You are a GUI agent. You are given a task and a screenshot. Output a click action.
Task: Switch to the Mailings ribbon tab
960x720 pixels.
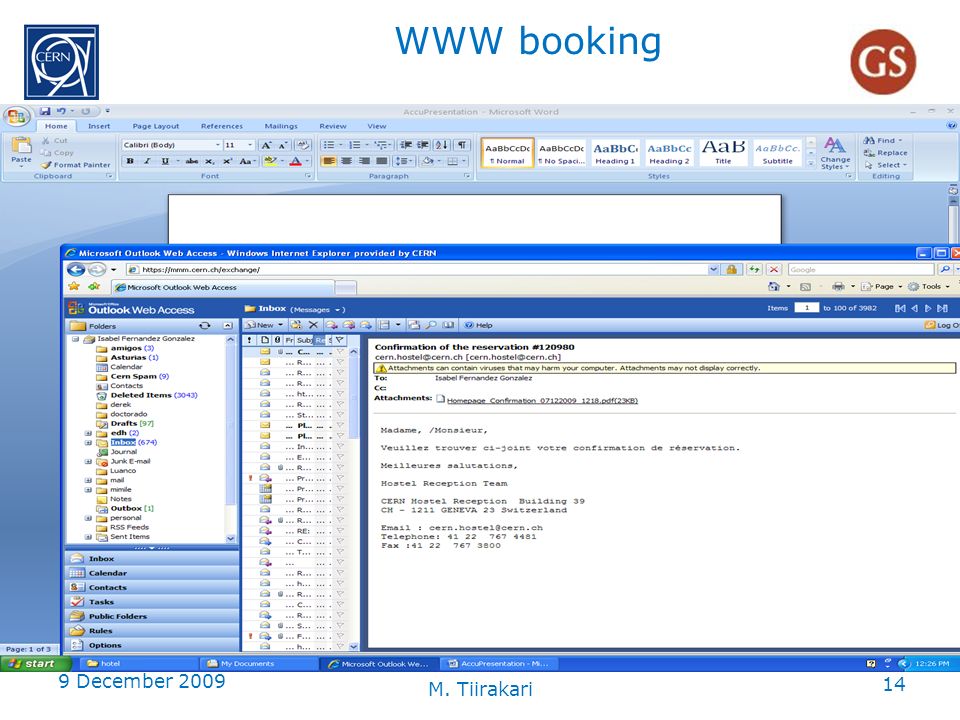280,126
